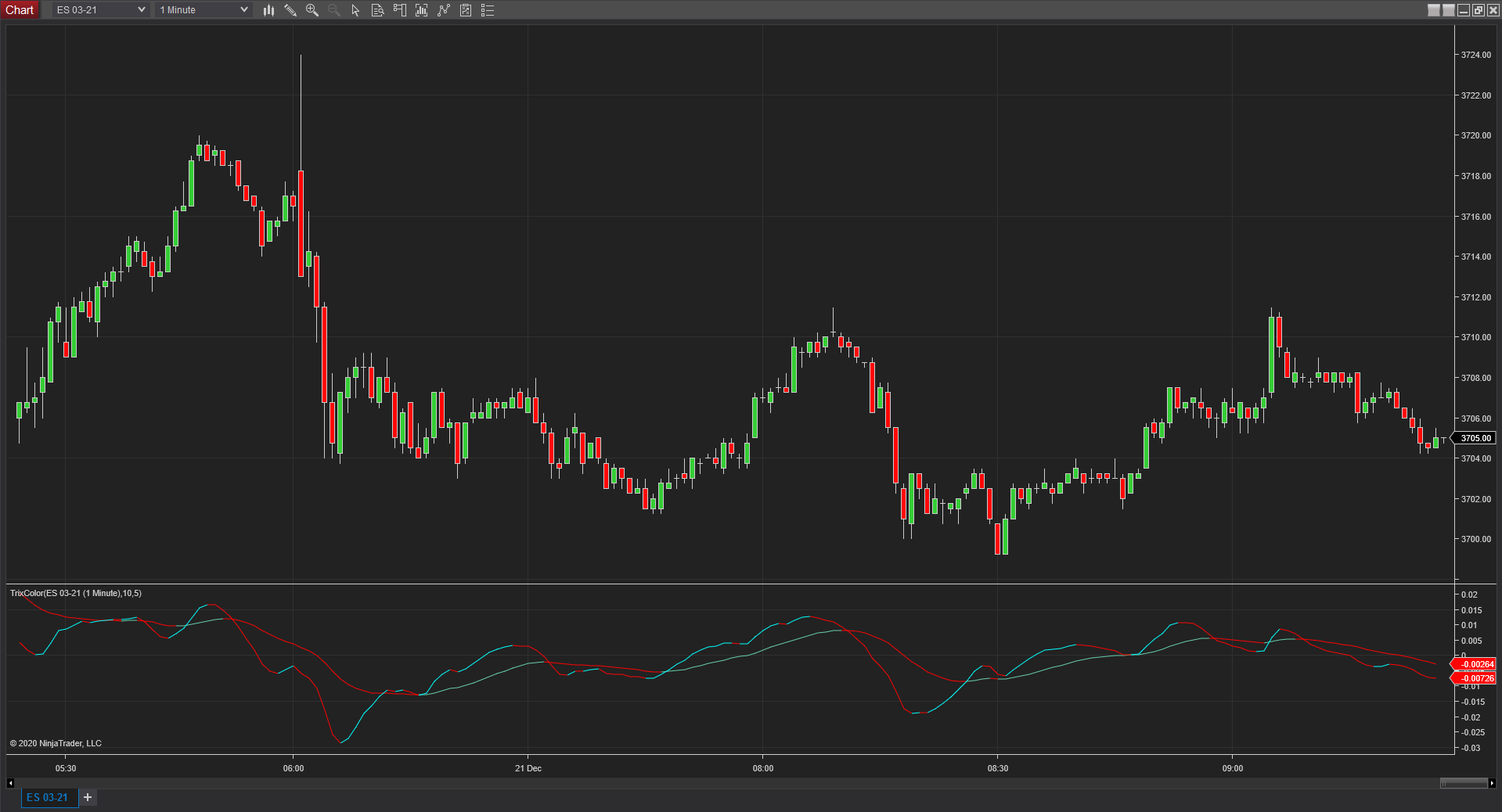Click the -0.00726 indicator value marker
Screen dimensions: 1502x812
[1475, 678]
